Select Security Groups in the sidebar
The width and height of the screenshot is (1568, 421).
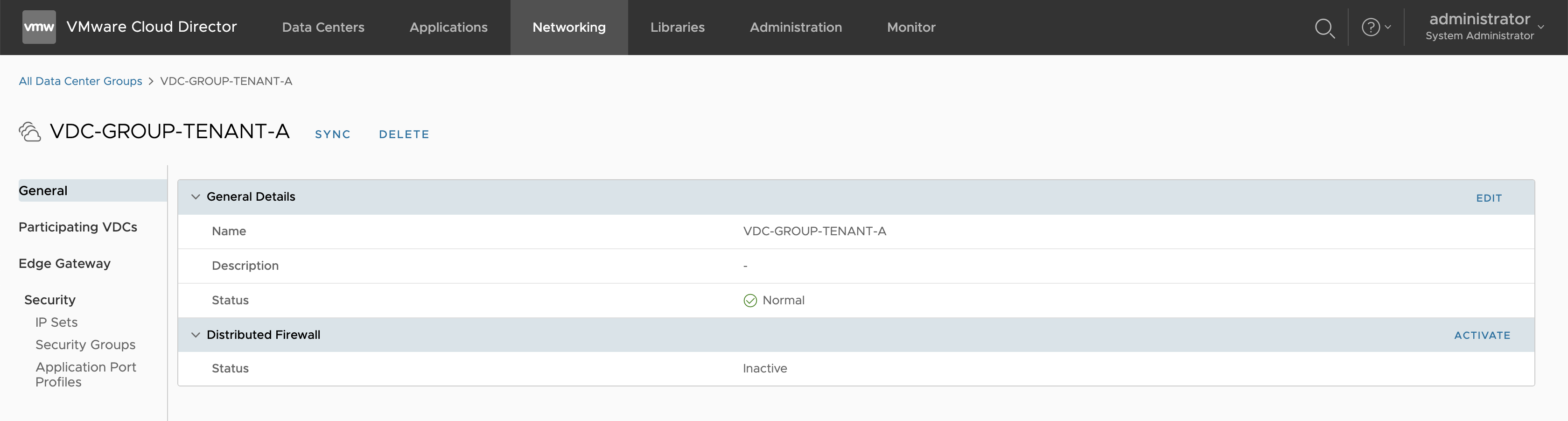click(x=85, y=345)
